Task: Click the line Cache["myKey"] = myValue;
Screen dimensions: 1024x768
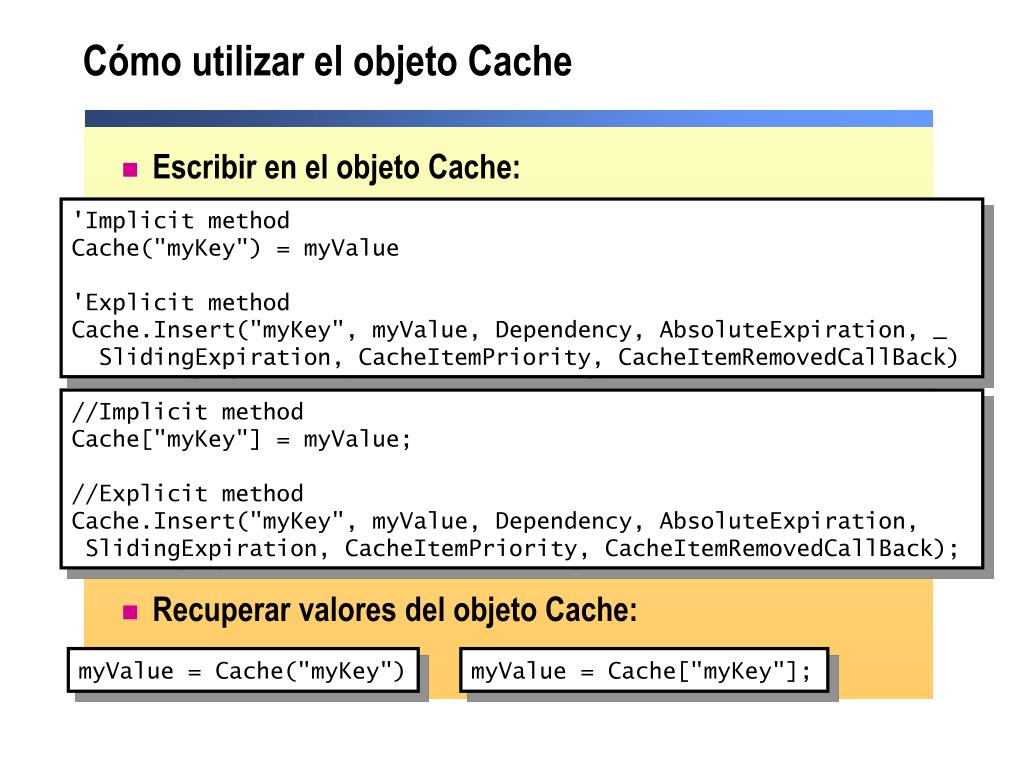Action: tap(242, 440)
